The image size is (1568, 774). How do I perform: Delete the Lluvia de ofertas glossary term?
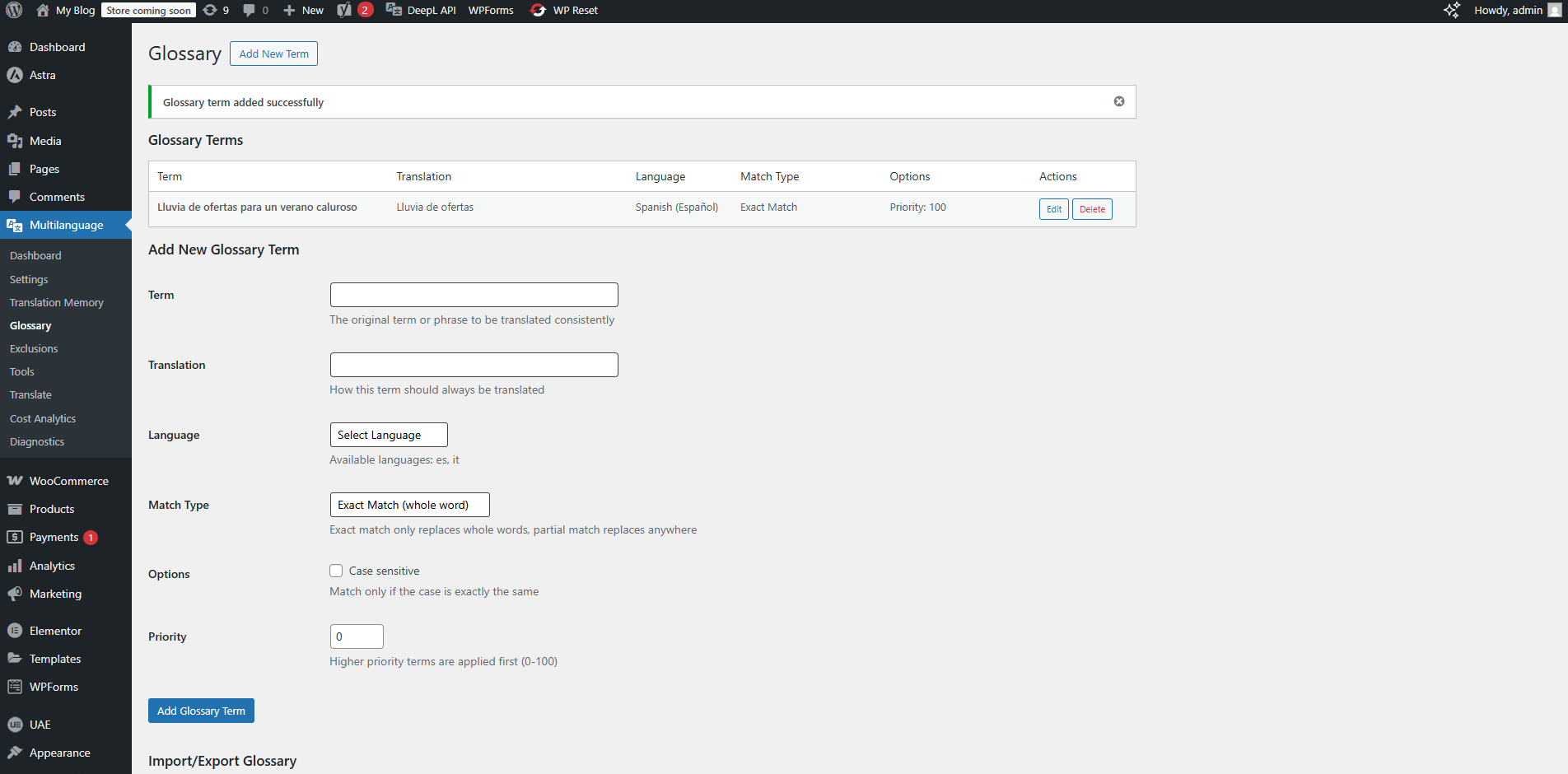pos(1092,209)
